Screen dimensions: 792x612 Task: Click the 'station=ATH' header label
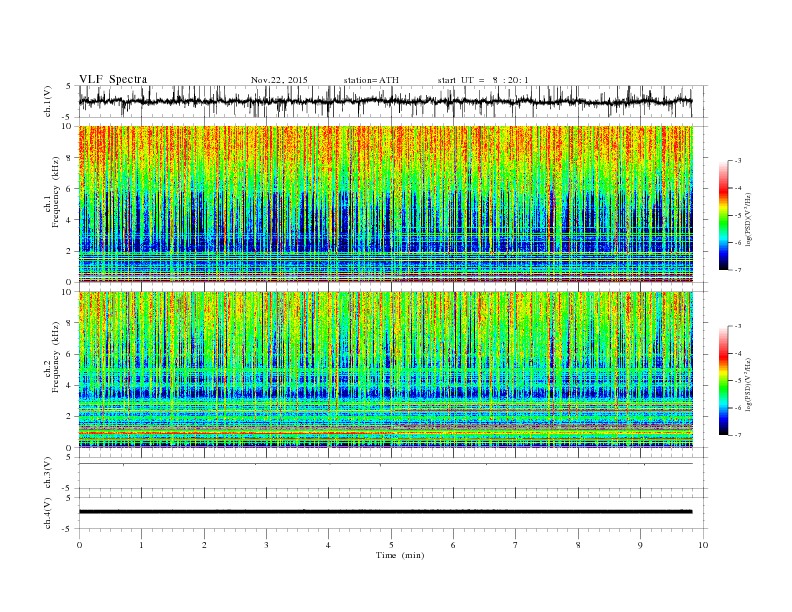pyautogui.click(x=371, y=80)
